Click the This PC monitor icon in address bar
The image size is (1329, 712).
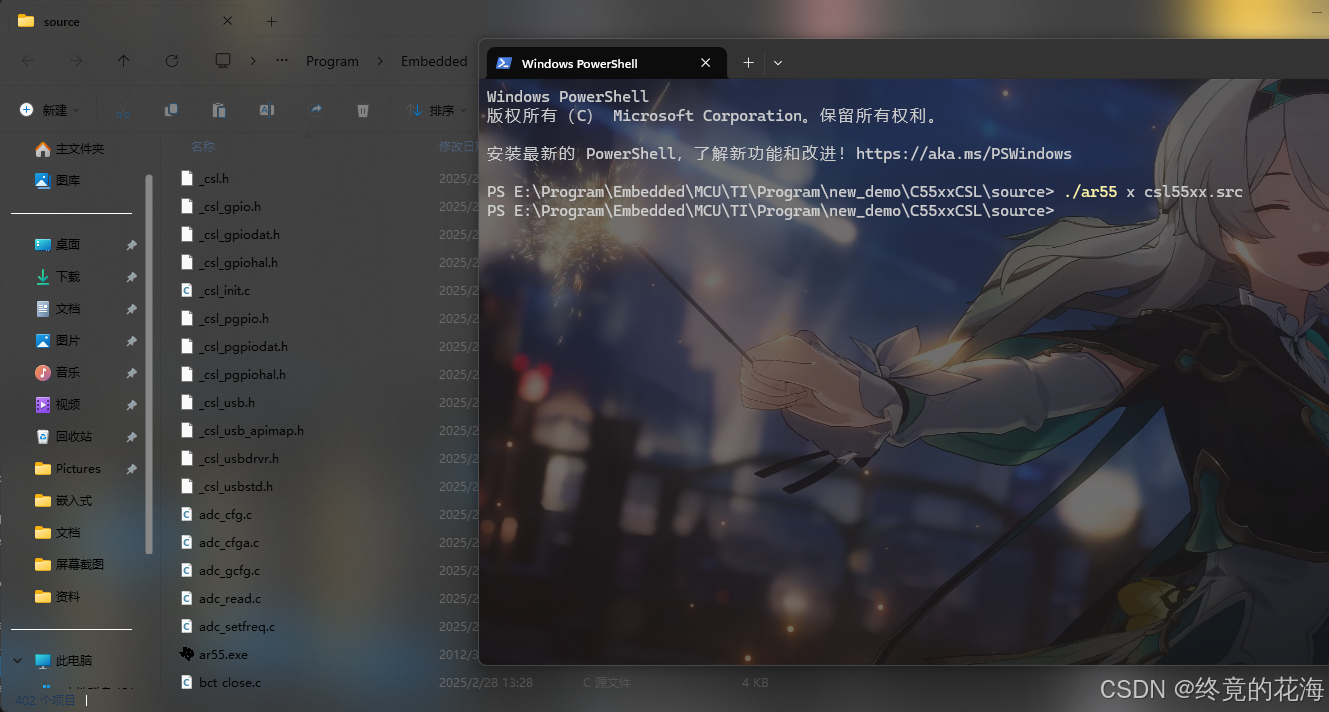[x=223, y=61]
